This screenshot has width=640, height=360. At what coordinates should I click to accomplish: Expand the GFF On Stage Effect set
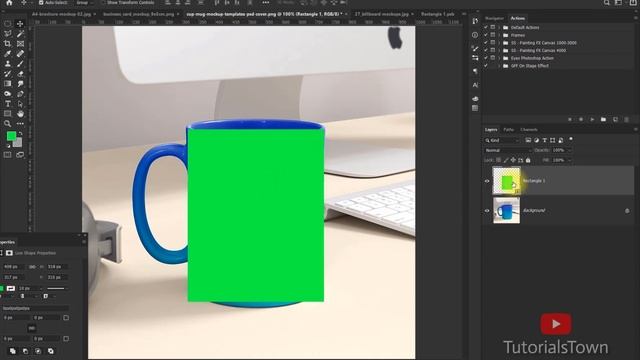tap(499, 66)
